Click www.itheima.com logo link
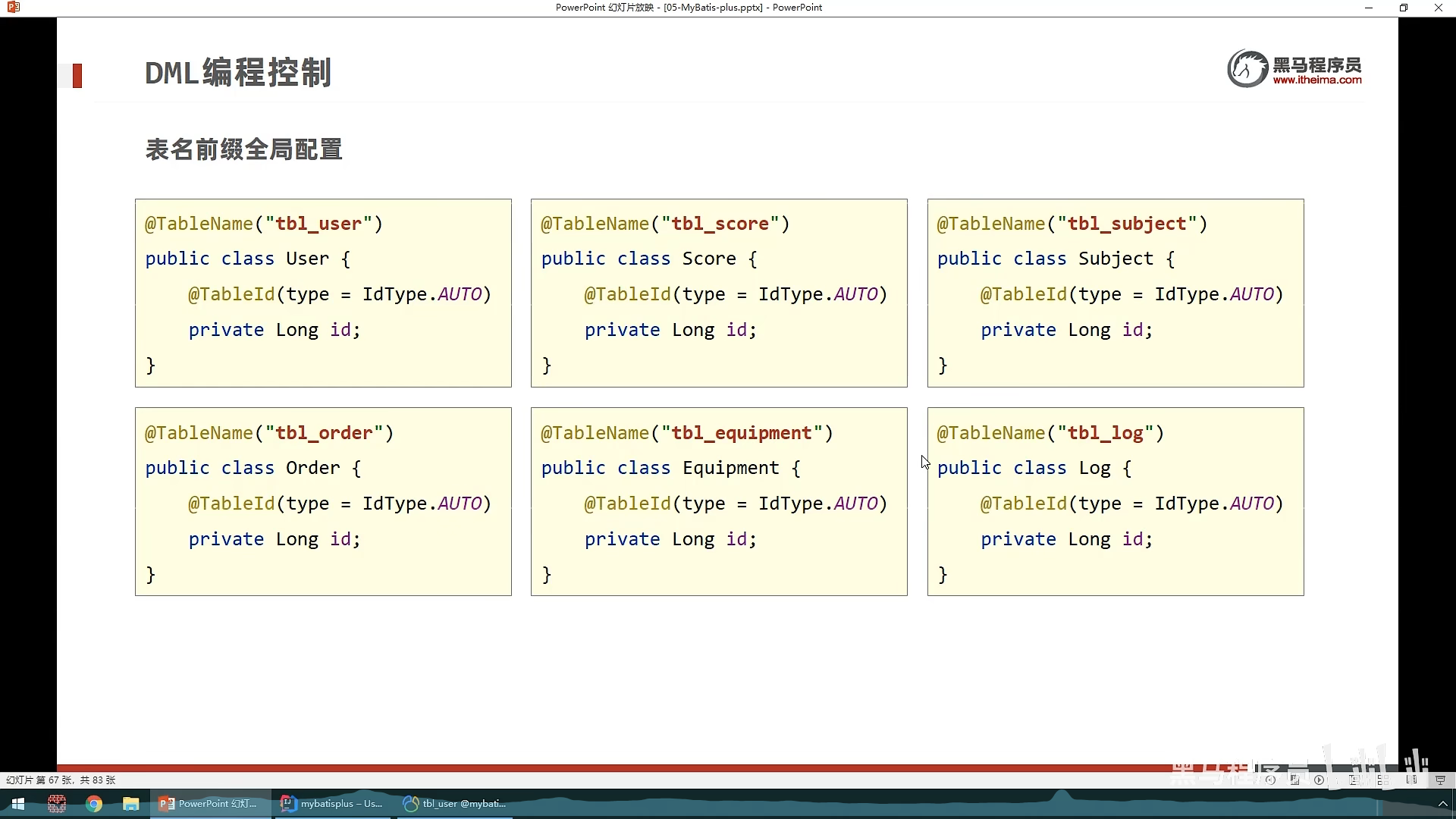This screenshot has height=819, width=1456. tap(1316, 80)
